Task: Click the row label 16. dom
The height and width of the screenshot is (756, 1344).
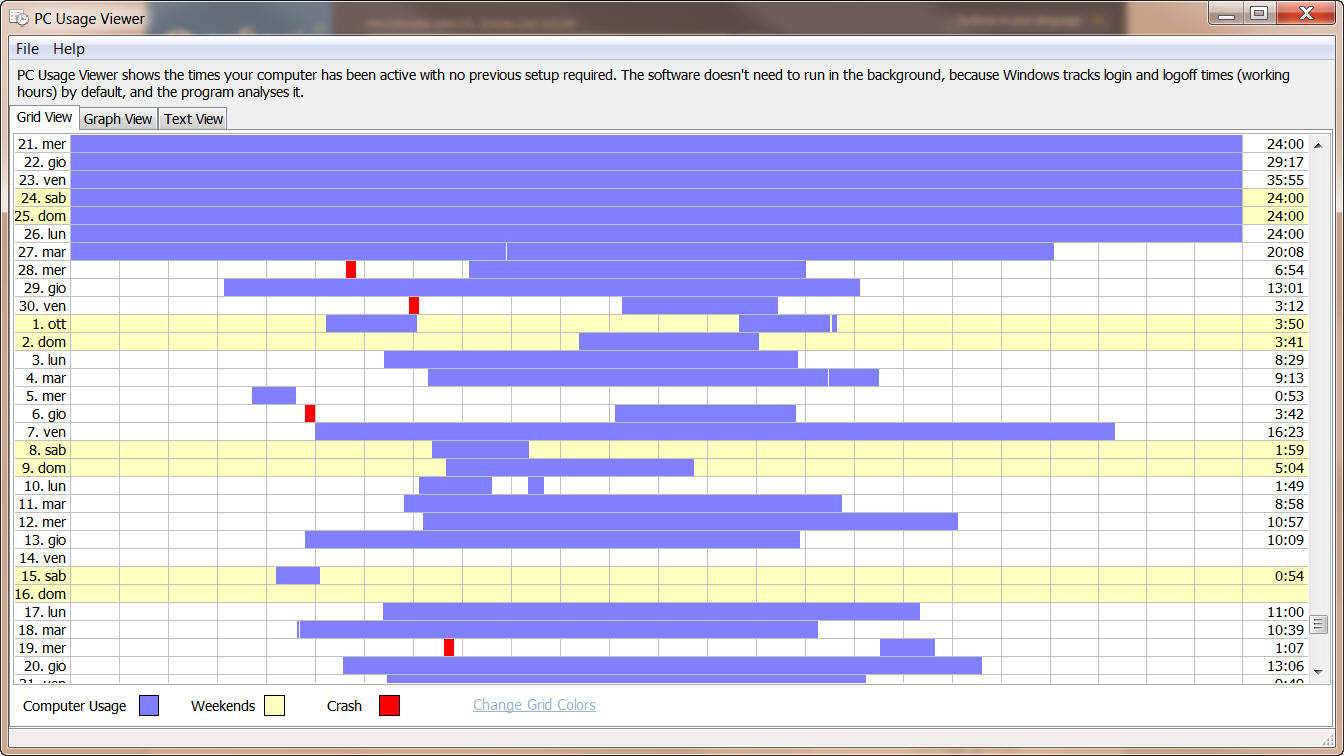Action: (41, 594)
